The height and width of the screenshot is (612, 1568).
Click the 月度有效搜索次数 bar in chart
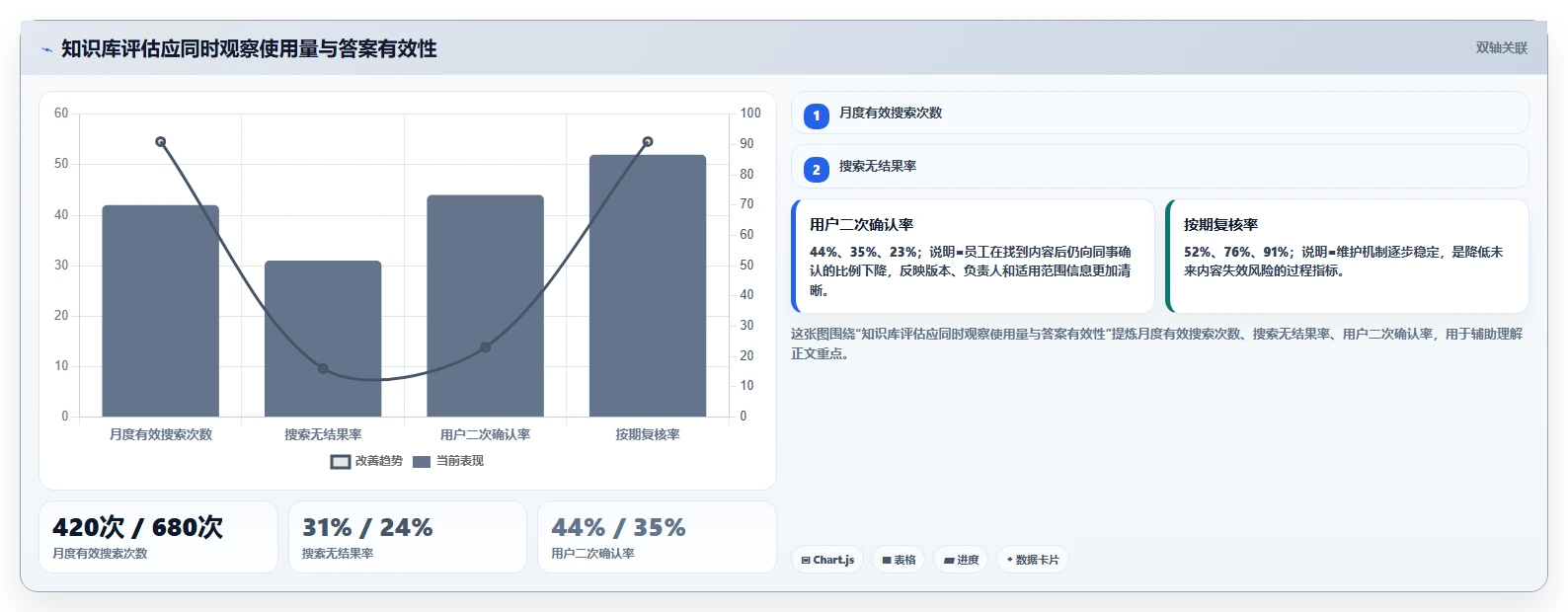(x=161, y=311)
